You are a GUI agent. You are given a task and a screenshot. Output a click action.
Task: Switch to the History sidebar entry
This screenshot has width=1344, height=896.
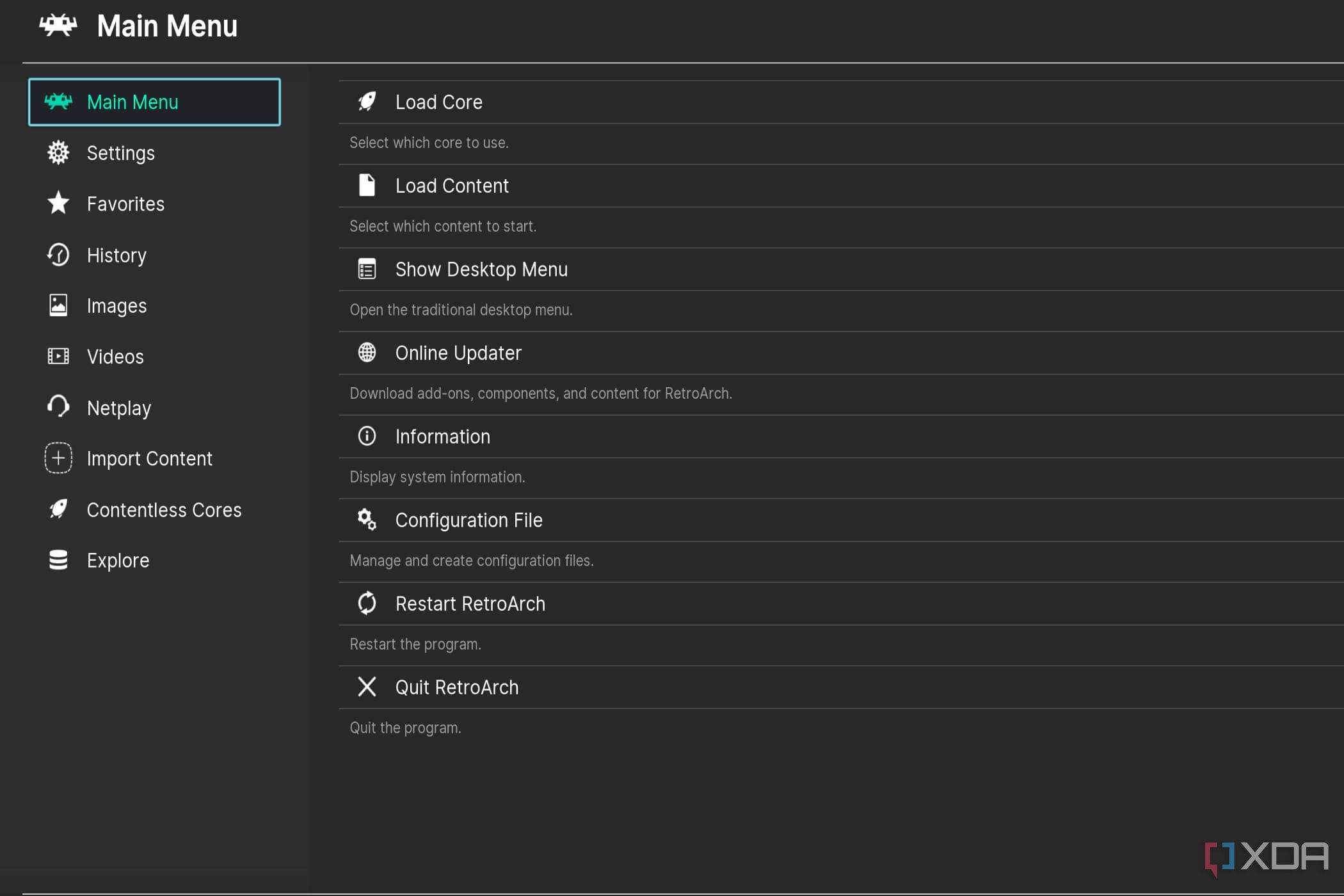tap(154, 255)
